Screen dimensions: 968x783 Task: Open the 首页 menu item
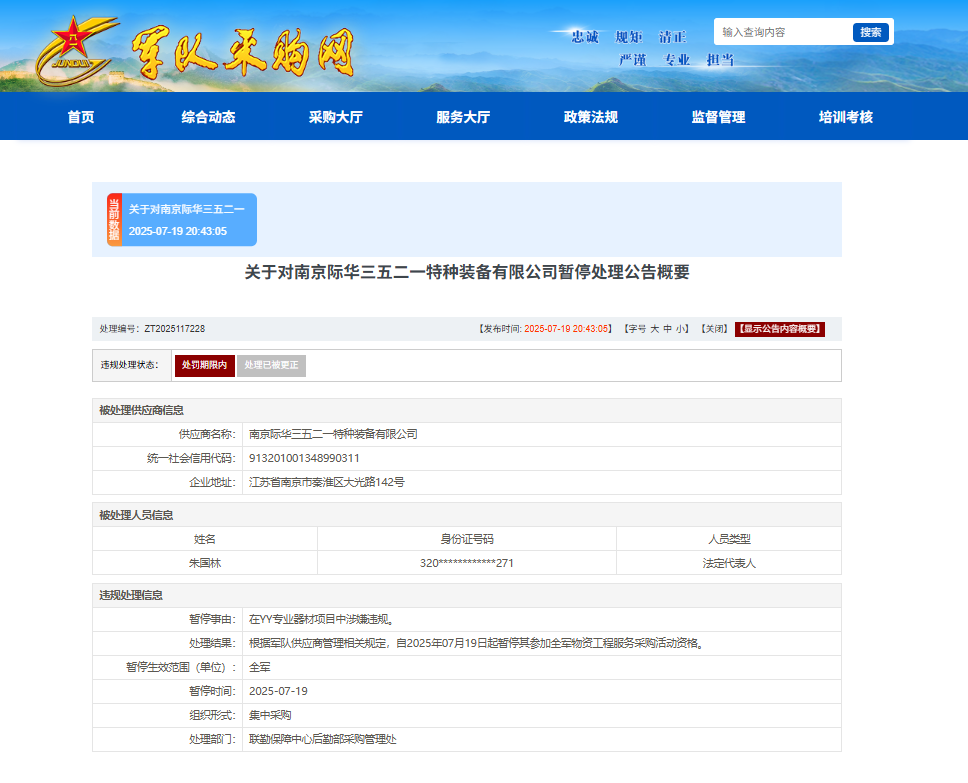[x=81, y=117]
